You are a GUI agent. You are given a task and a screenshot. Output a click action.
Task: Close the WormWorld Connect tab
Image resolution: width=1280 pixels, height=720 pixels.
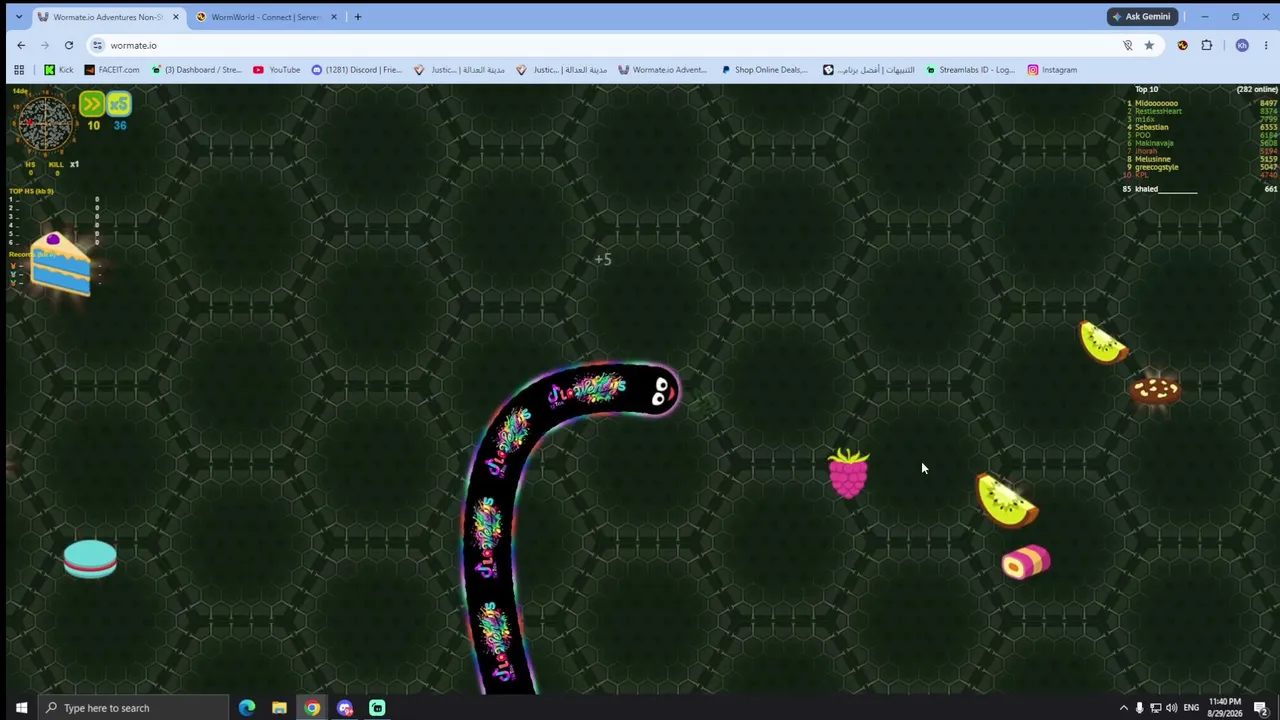point(334,17)
